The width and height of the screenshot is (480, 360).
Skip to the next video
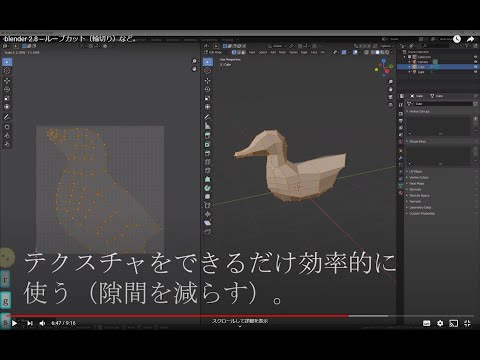[30, 323]
